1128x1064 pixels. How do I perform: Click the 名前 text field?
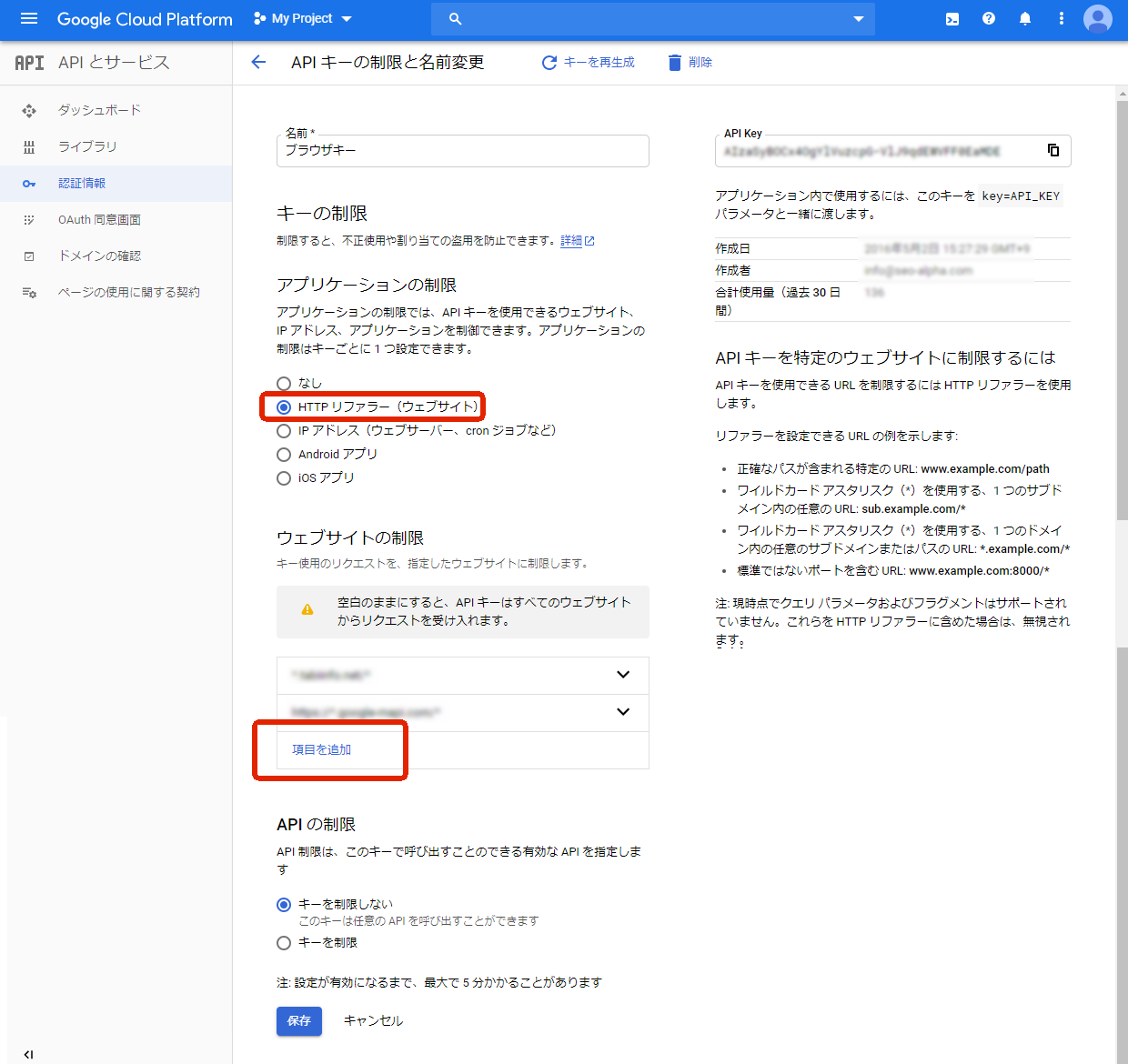[x=462, y=151]
